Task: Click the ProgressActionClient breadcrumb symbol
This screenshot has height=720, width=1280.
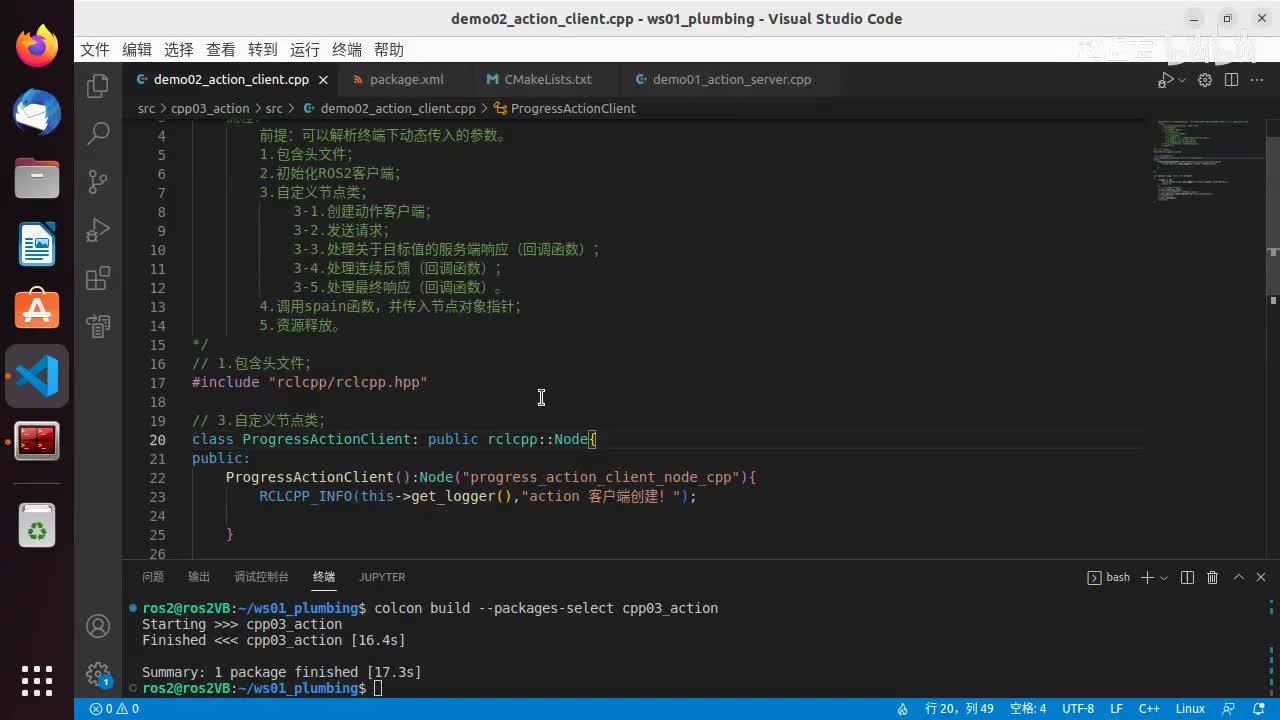Action: tap(573, 108)
